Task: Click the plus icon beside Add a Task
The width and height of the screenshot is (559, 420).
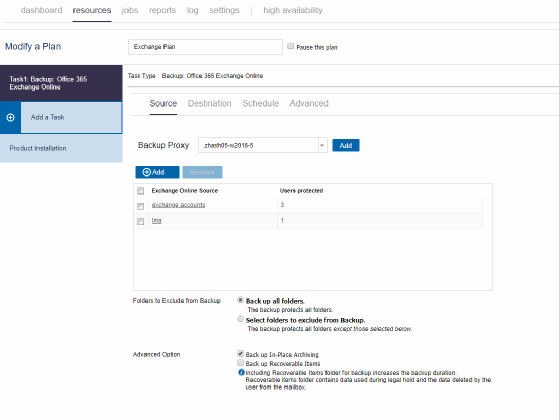Action: click(10, 117)
